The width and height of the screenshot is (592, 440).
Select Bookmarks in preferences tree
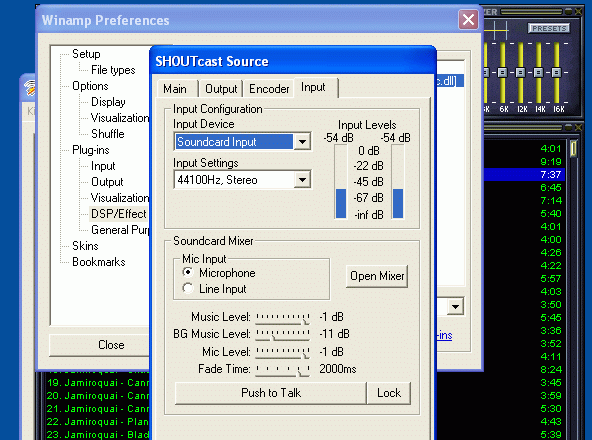point(99,262)
